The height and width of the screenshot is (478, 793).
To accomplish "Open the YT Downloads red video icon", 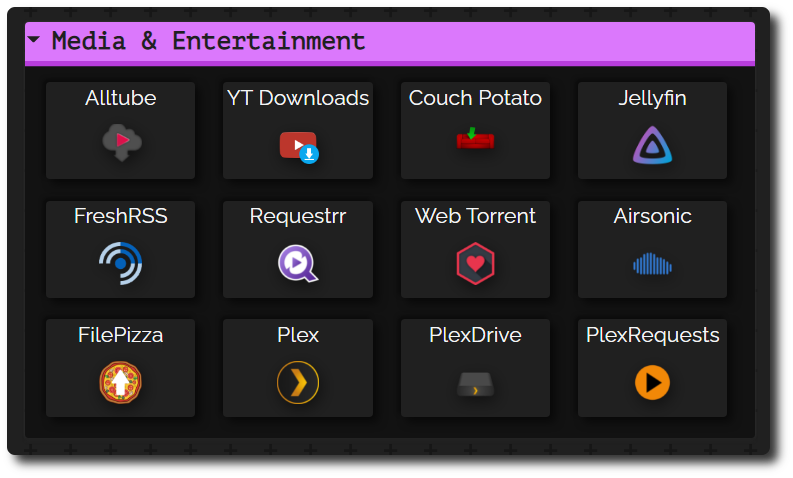I will coord(298,146).
